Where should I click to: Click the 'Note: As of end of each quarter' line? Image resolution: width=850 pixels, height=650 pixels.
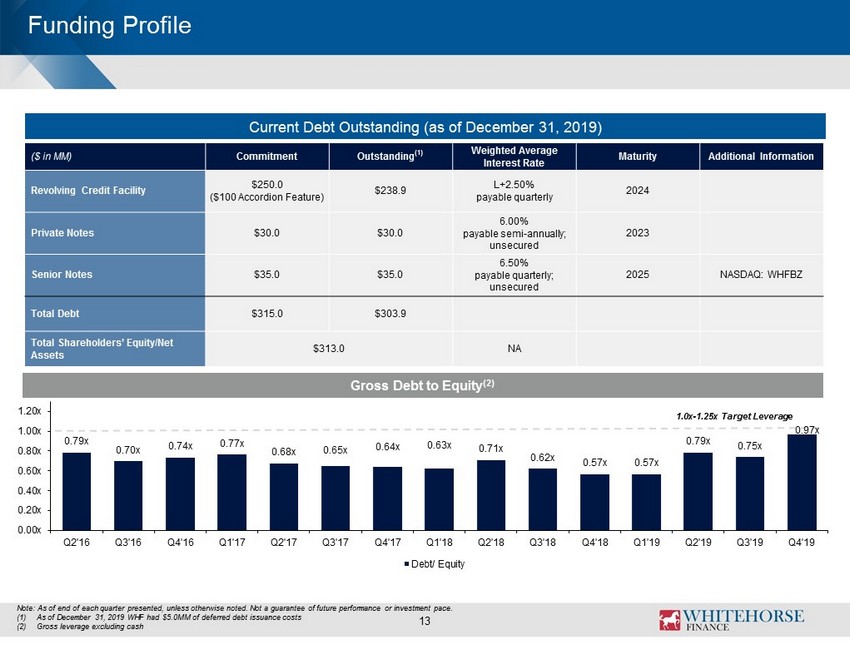(234, 608)
